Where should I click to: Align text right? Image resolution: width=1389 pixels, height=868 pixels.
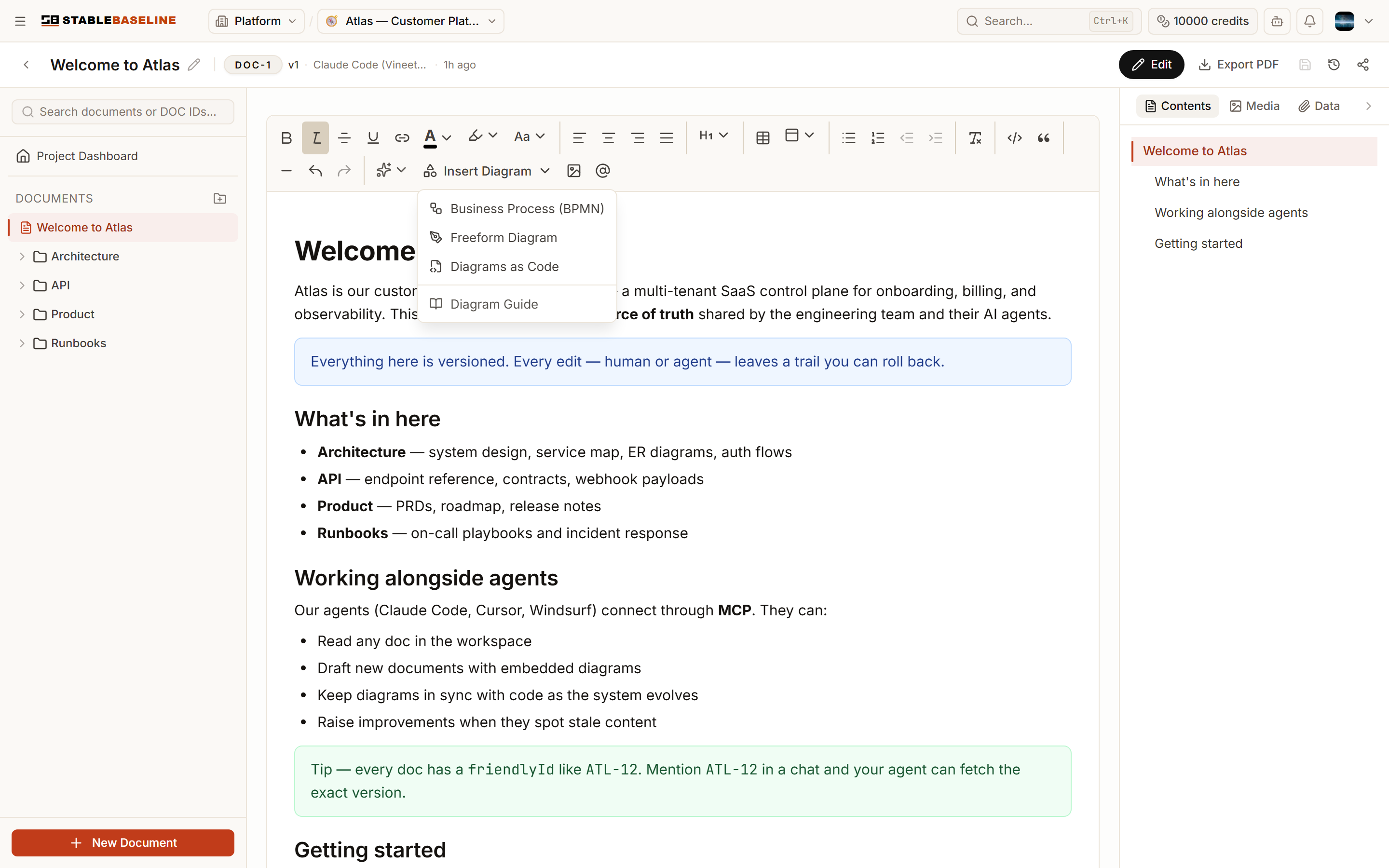click(x=637, y=138)
